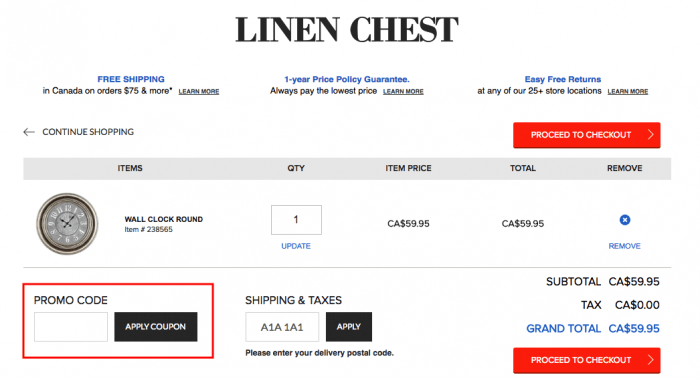Image resolution: width=700 pixels, height=379 pixels.
Task: Click the chevron on bottom Proceed to Checkout
Action: click(650, 360)
